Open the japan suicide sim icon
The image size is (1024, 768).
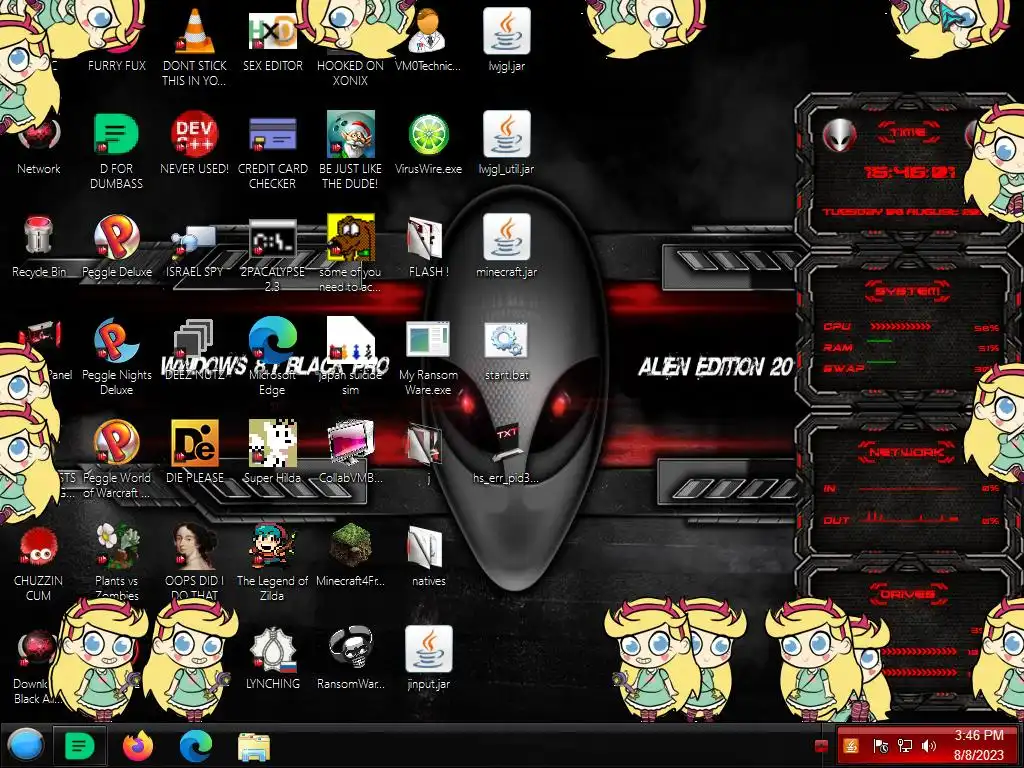point(351,340)
